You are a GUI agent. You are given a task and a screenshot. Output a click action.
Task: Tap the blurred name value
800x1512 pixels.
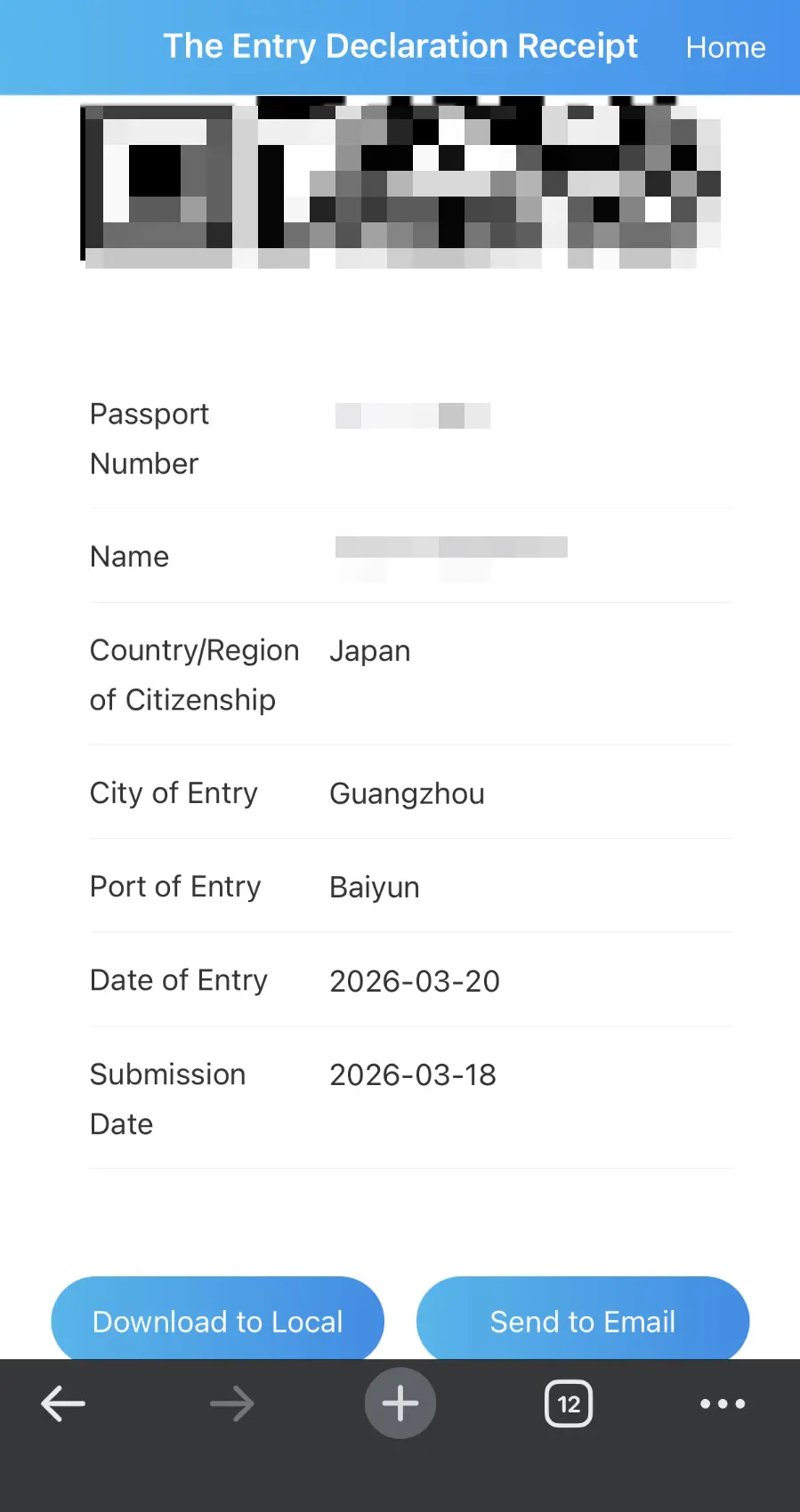pyautogui.click(x=451, y=548)
